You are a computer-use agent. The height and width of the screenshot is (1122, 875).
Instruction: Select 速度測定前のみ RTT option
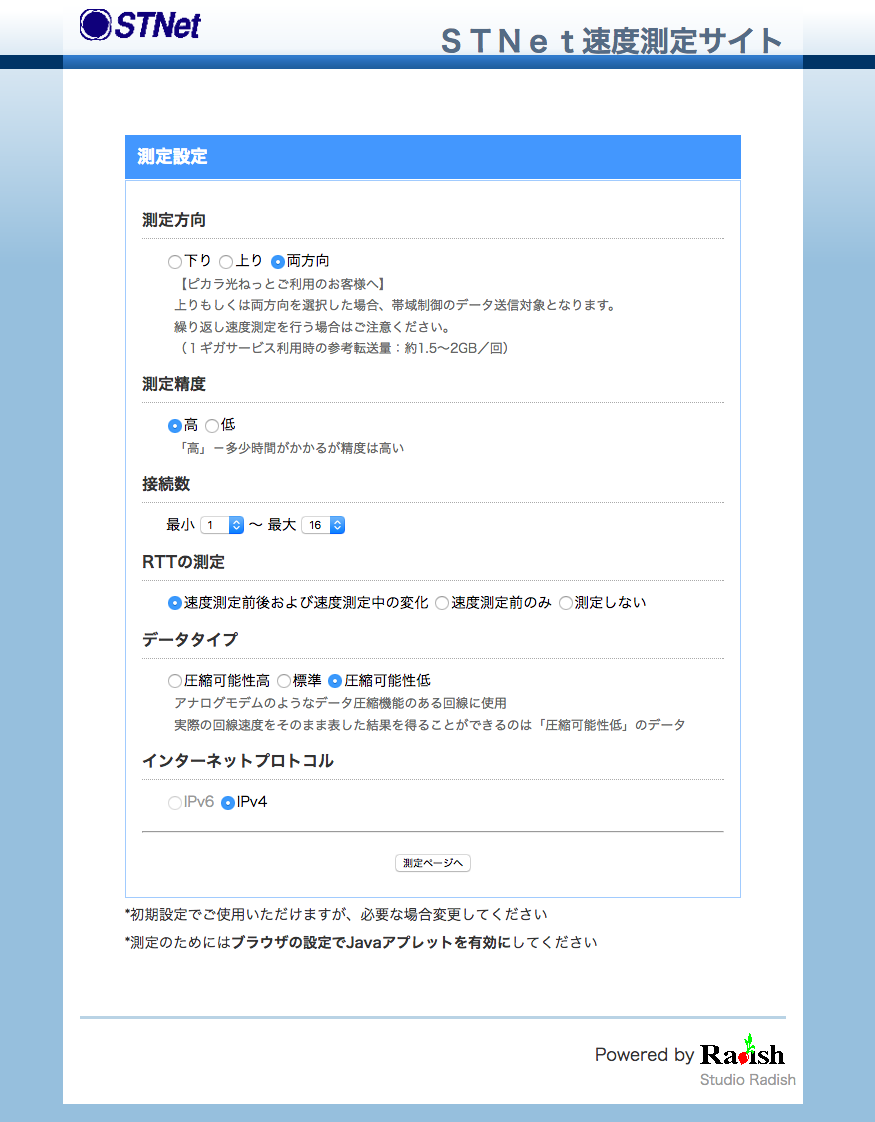click(x=442, y=603)
